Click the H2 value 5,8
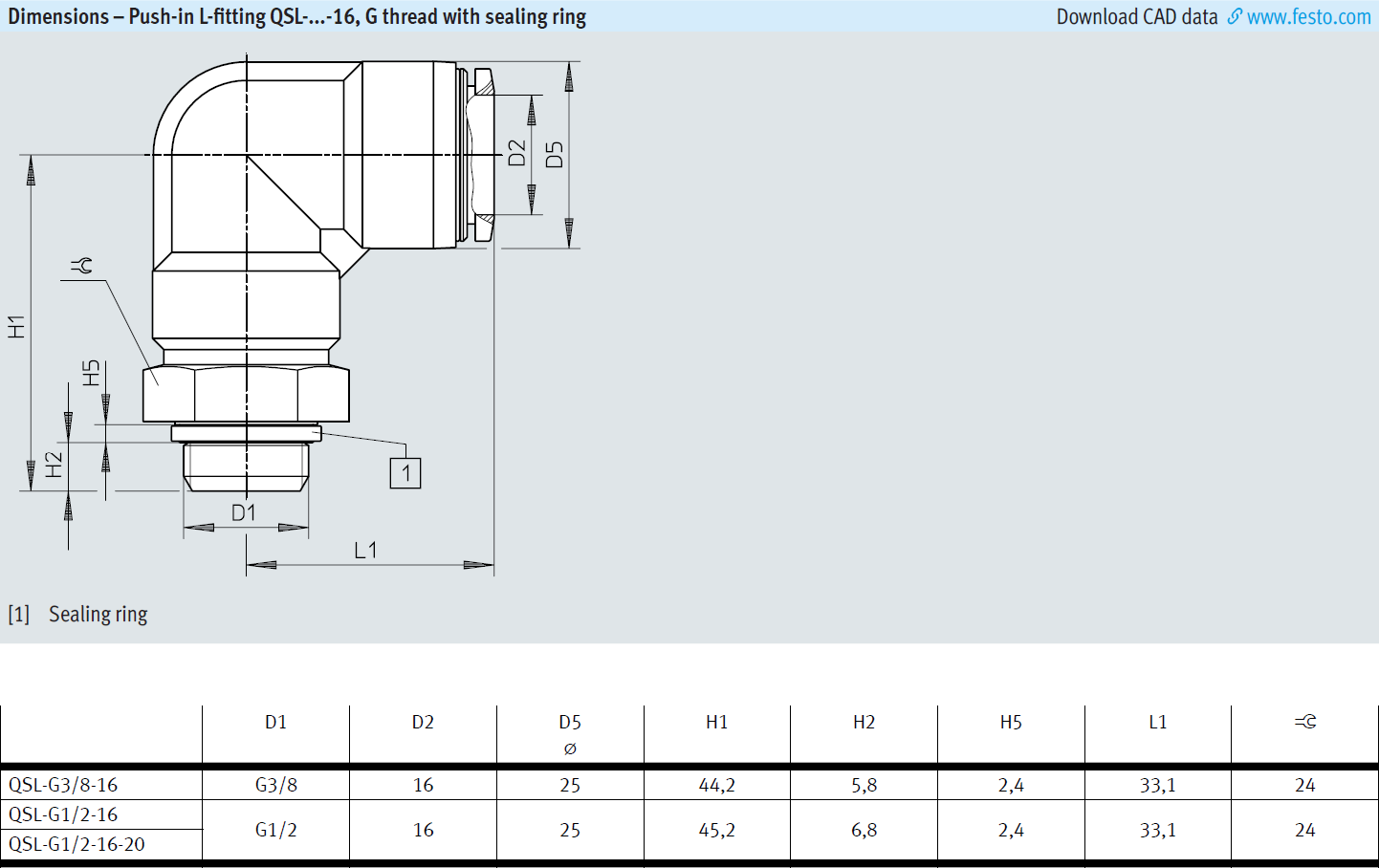The image size is (1379, 868). (864, 785)
